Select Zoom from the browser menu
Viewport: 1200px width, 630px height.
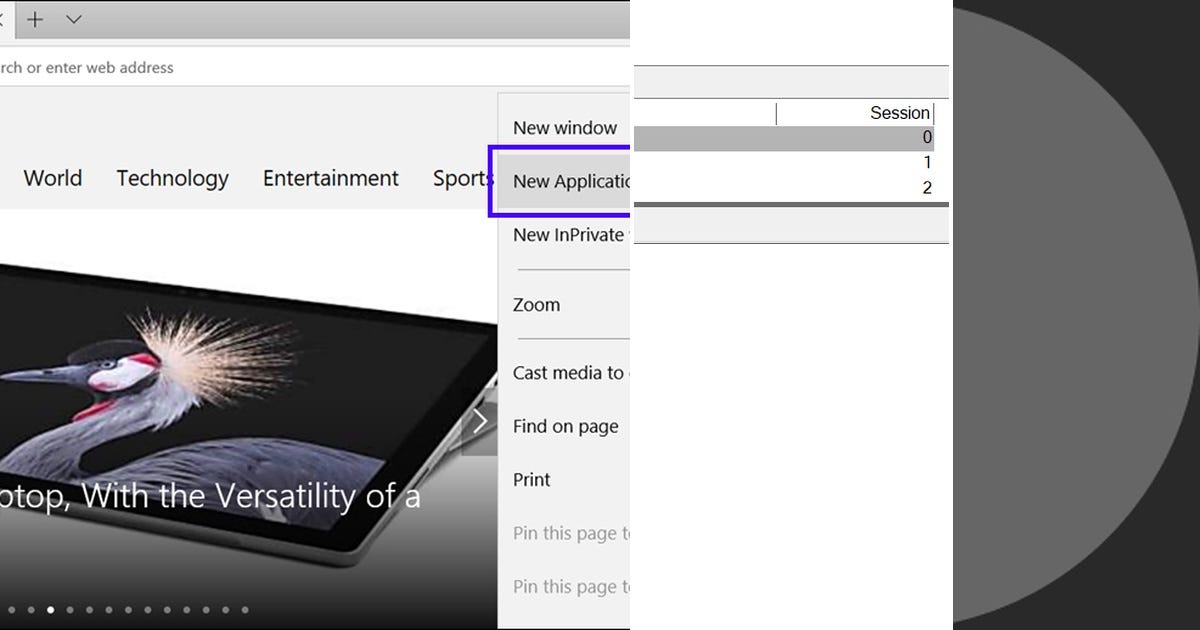[x=536, y=304]
